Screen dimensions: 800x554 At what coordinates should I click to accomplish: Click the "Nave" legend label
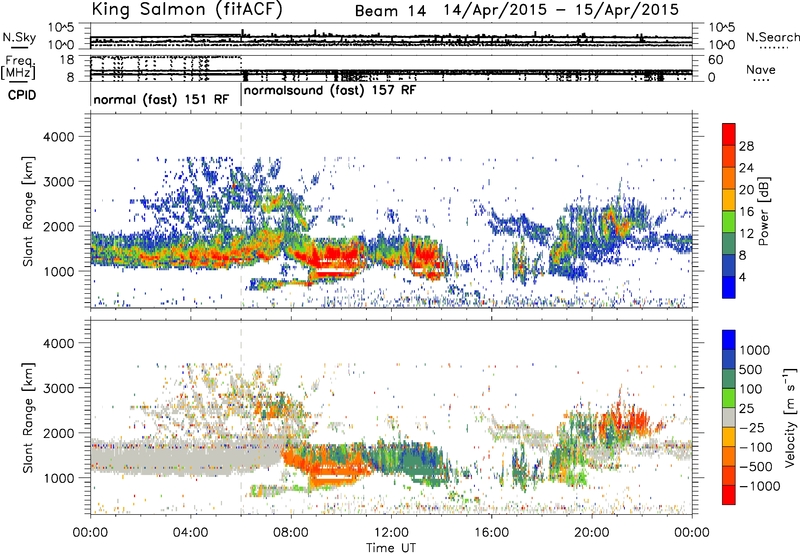tap(761, 69)
